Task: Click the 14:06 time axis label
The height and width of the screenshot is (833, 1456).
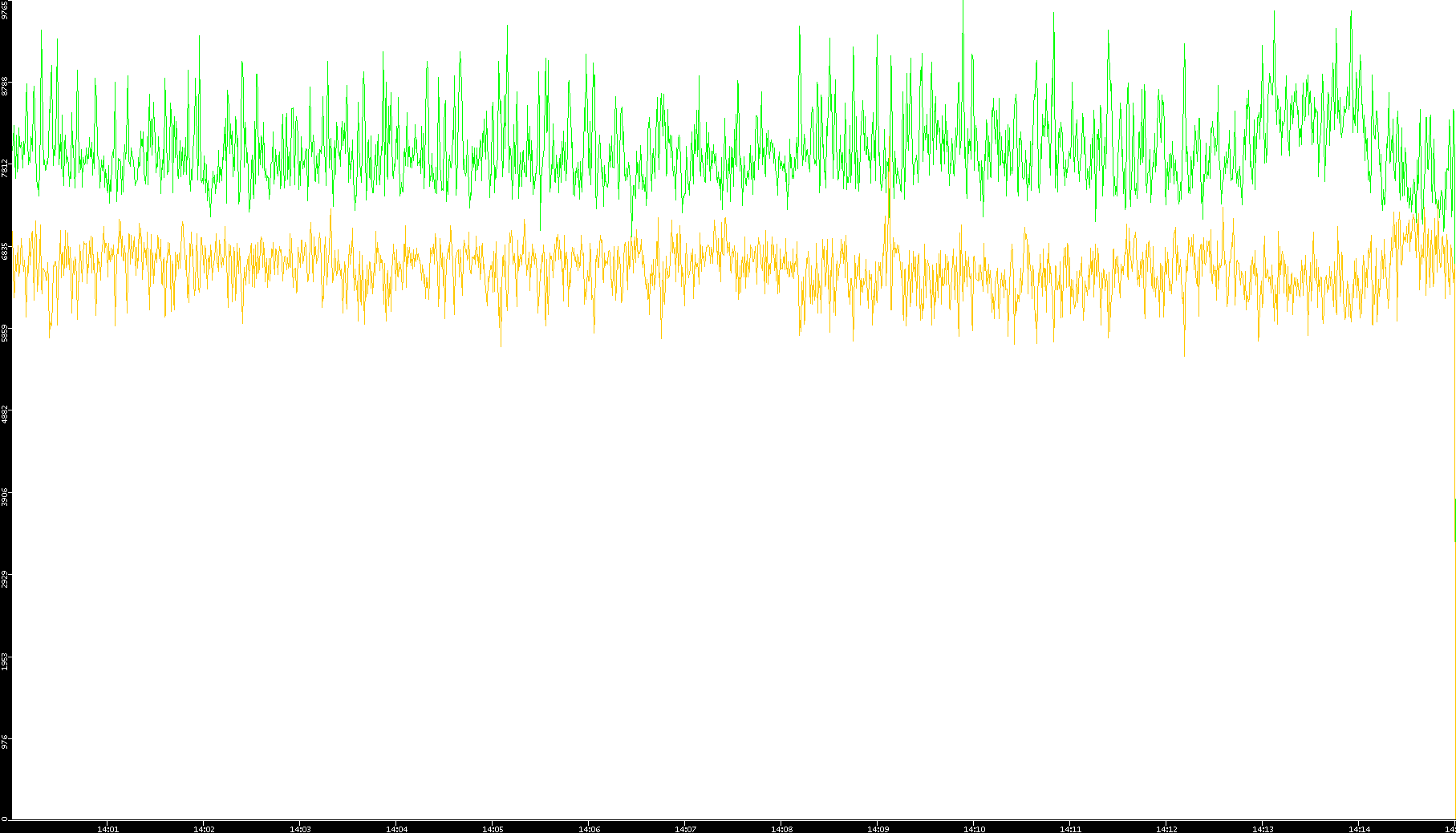Action: coord(589,829)
